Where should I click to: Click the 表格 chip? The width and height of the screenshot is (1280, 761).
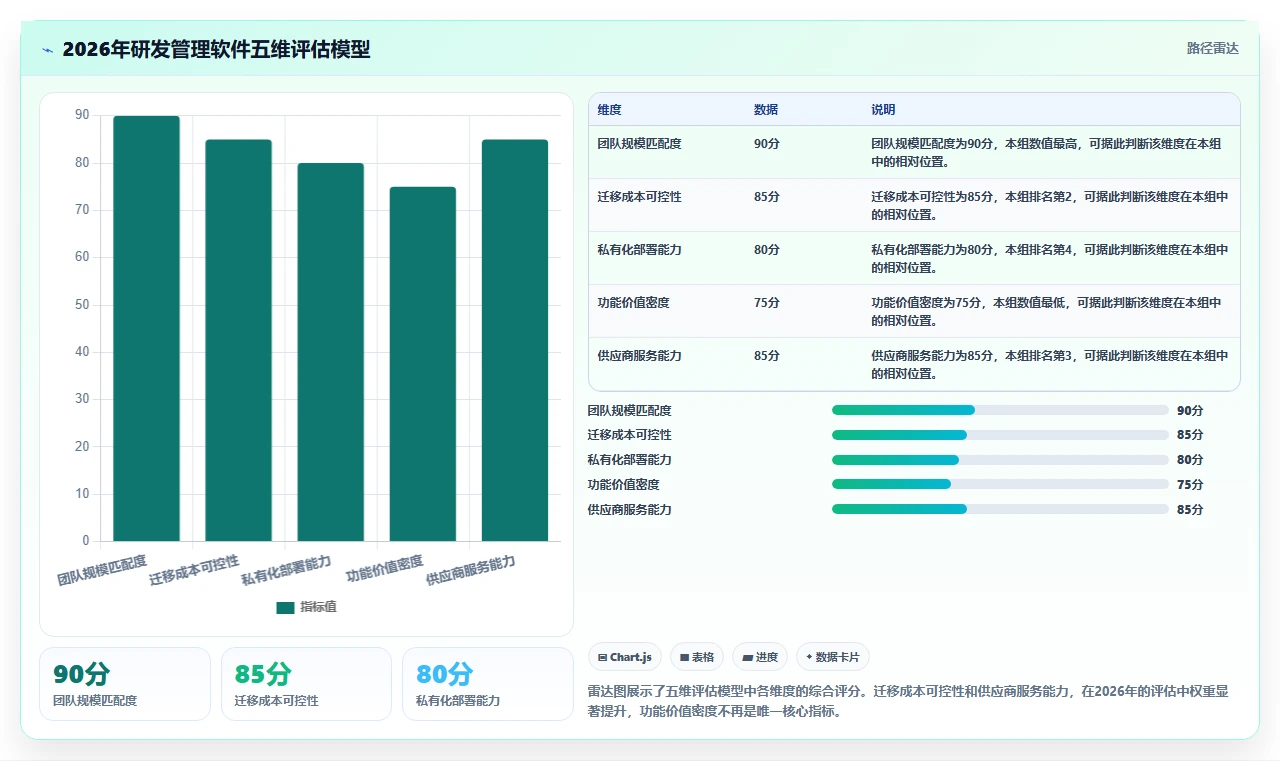[x=697, y=657]
